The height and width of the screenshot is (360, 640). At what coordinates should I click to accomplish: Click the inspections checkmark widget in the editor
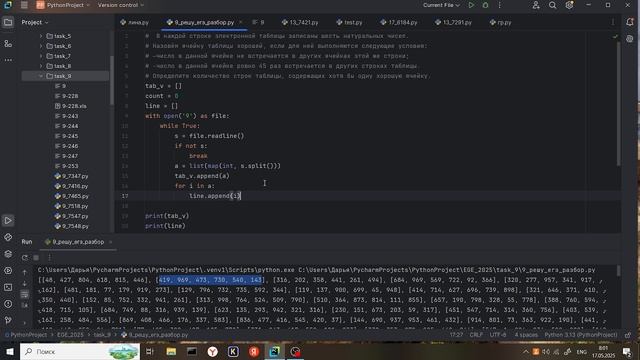[615, 36]
